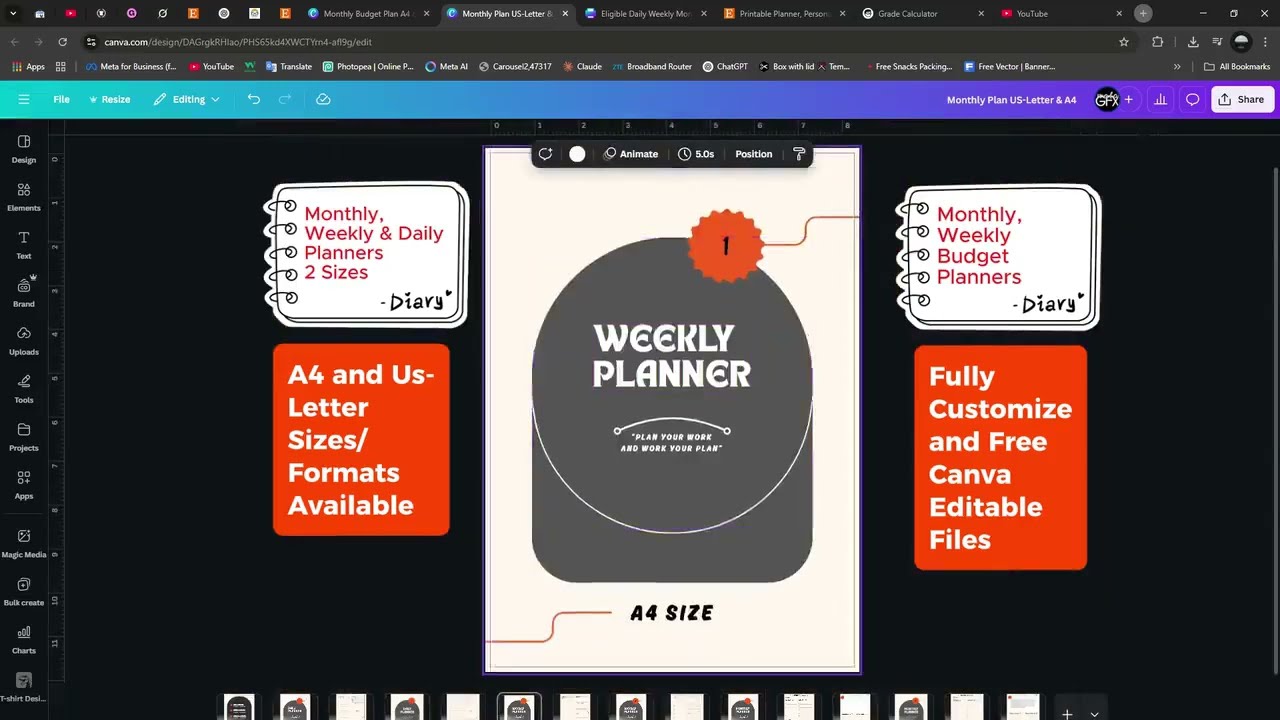
Task: Click the plus icon to add collaborators
Action: (x=1128, y=99)
